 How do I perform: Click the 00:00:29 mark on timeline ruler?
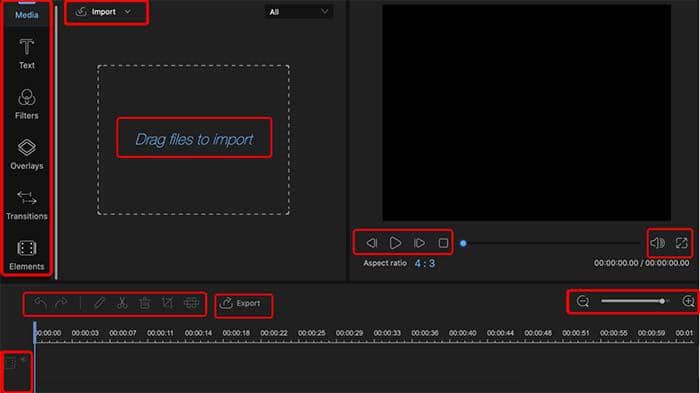point(349,333)
